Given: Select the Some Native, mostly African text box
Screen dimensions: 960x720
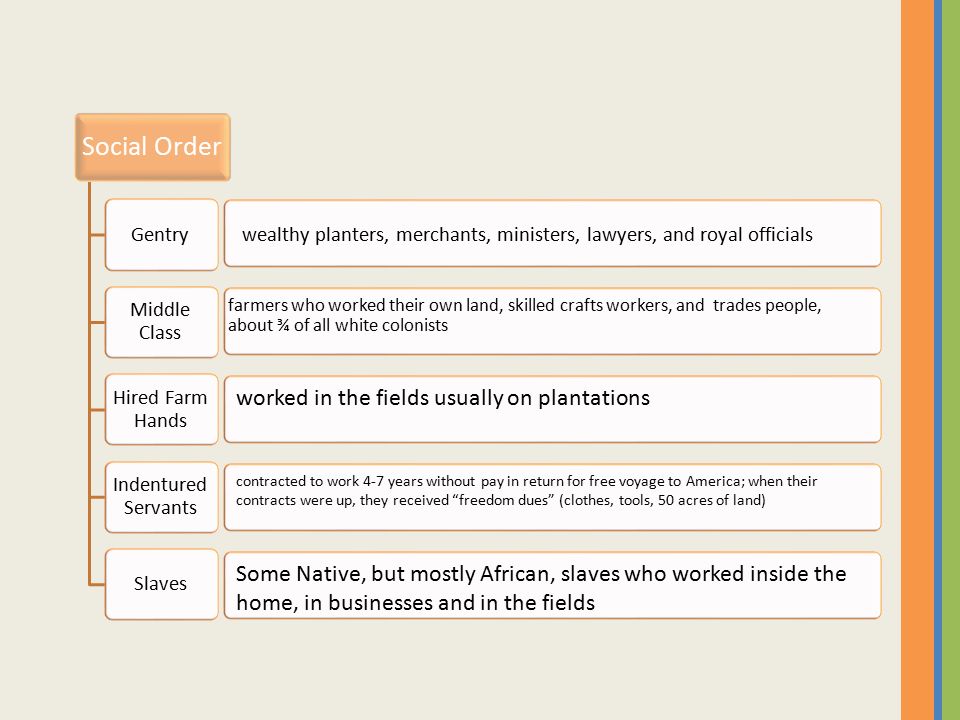Looking at the screenshot, I should (x=552, y=585).
